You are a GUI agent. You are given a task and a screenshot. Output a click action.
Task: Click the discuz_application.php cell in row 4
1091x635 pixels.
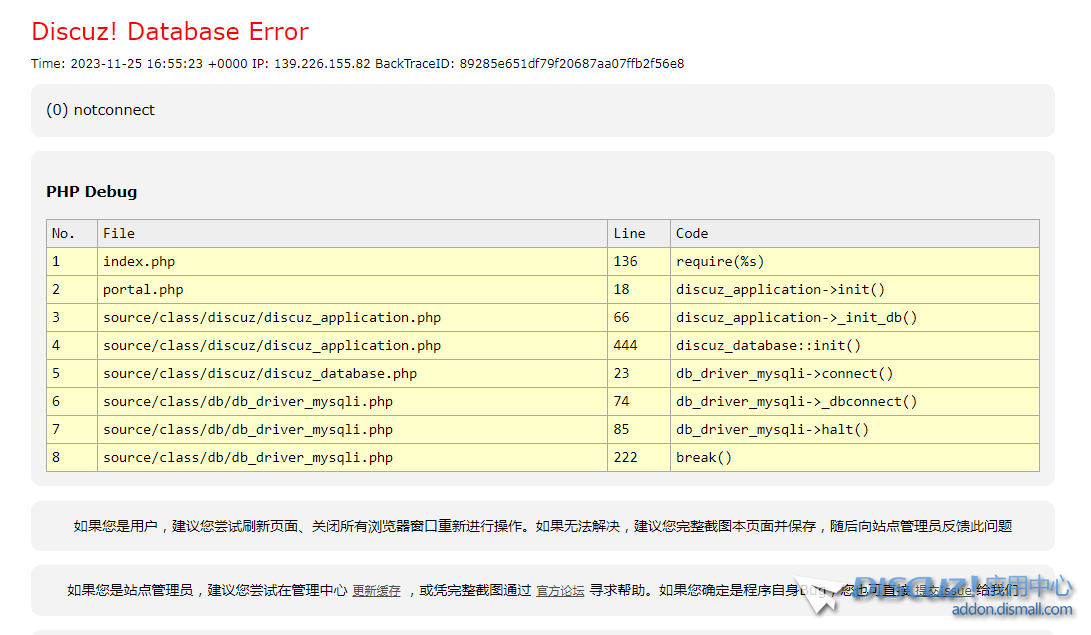[x=352, y=346]
